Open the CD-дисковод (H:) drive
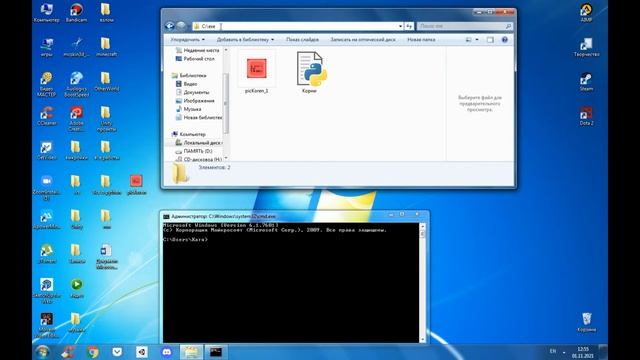The height and width of the screenshot is (360, 640). [x=198, y=159]
